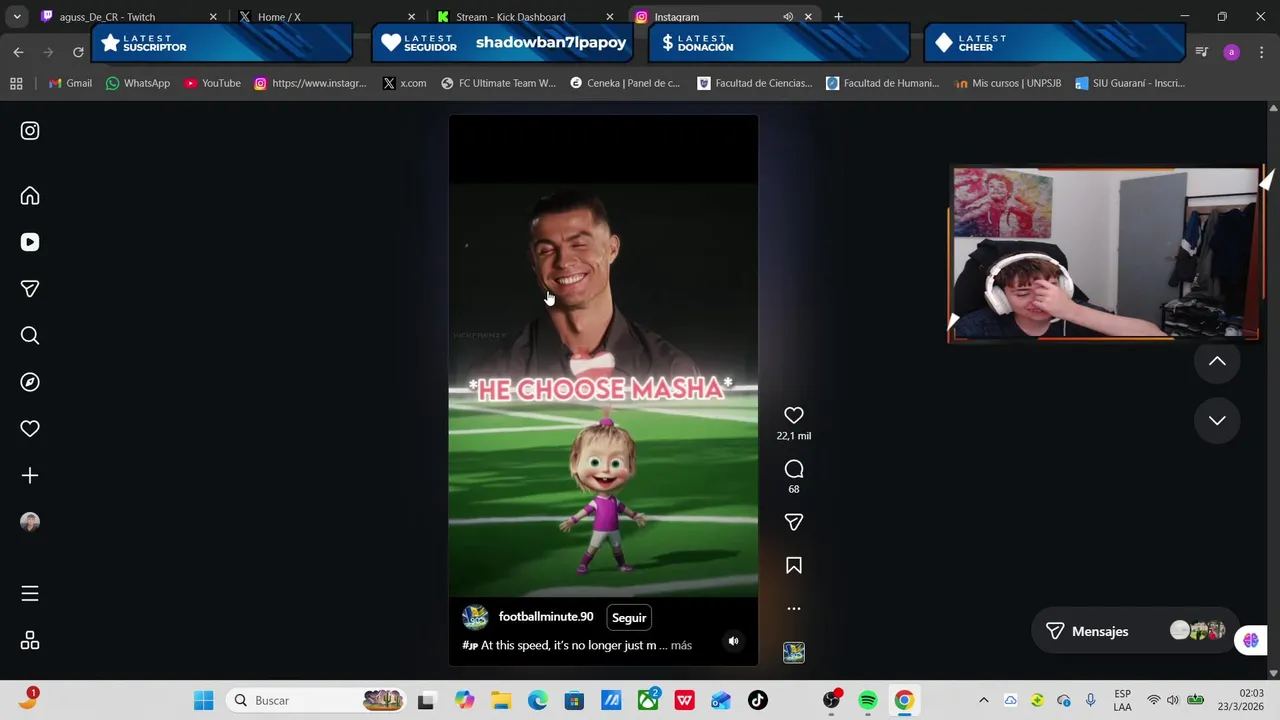1280x720 pixels.
Task: Switch to the aguss_De_CR Twitch tab
Action: 128,17
